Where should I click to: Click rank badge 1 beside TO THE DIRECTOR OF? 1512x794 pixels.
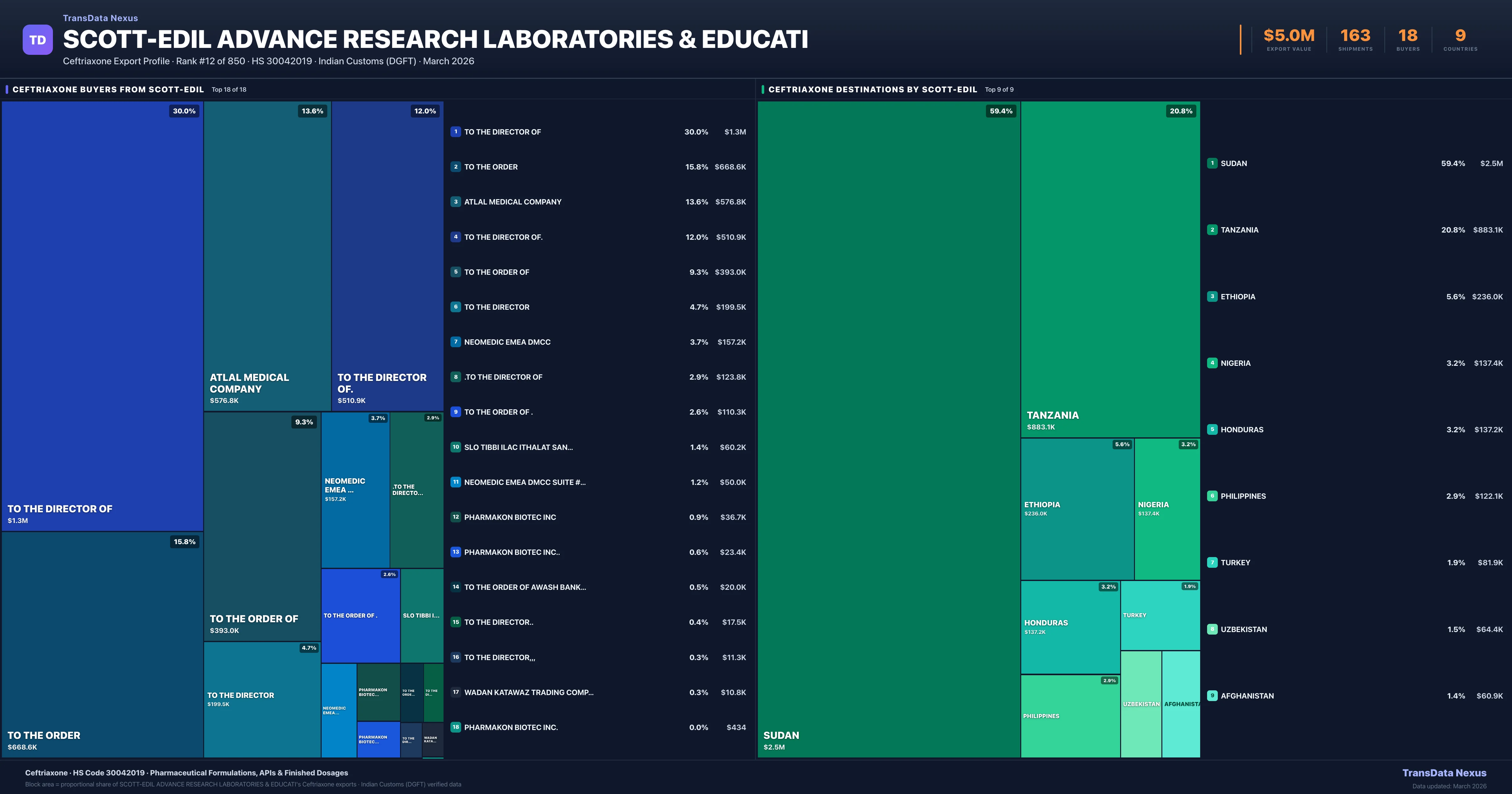(x=455, y=132)
